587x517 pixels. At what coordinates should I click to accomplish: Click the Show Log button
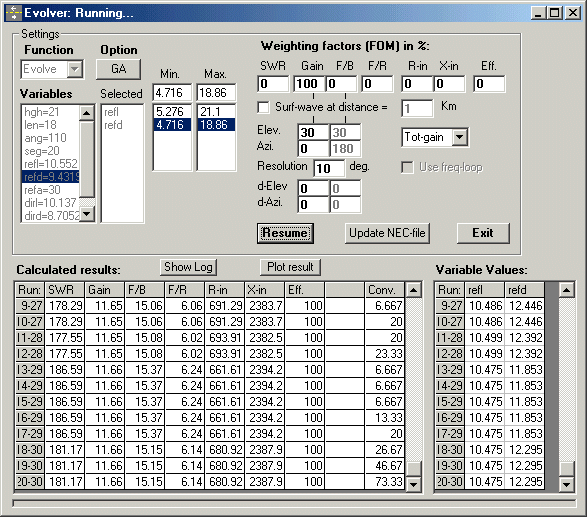coord(188,267)
